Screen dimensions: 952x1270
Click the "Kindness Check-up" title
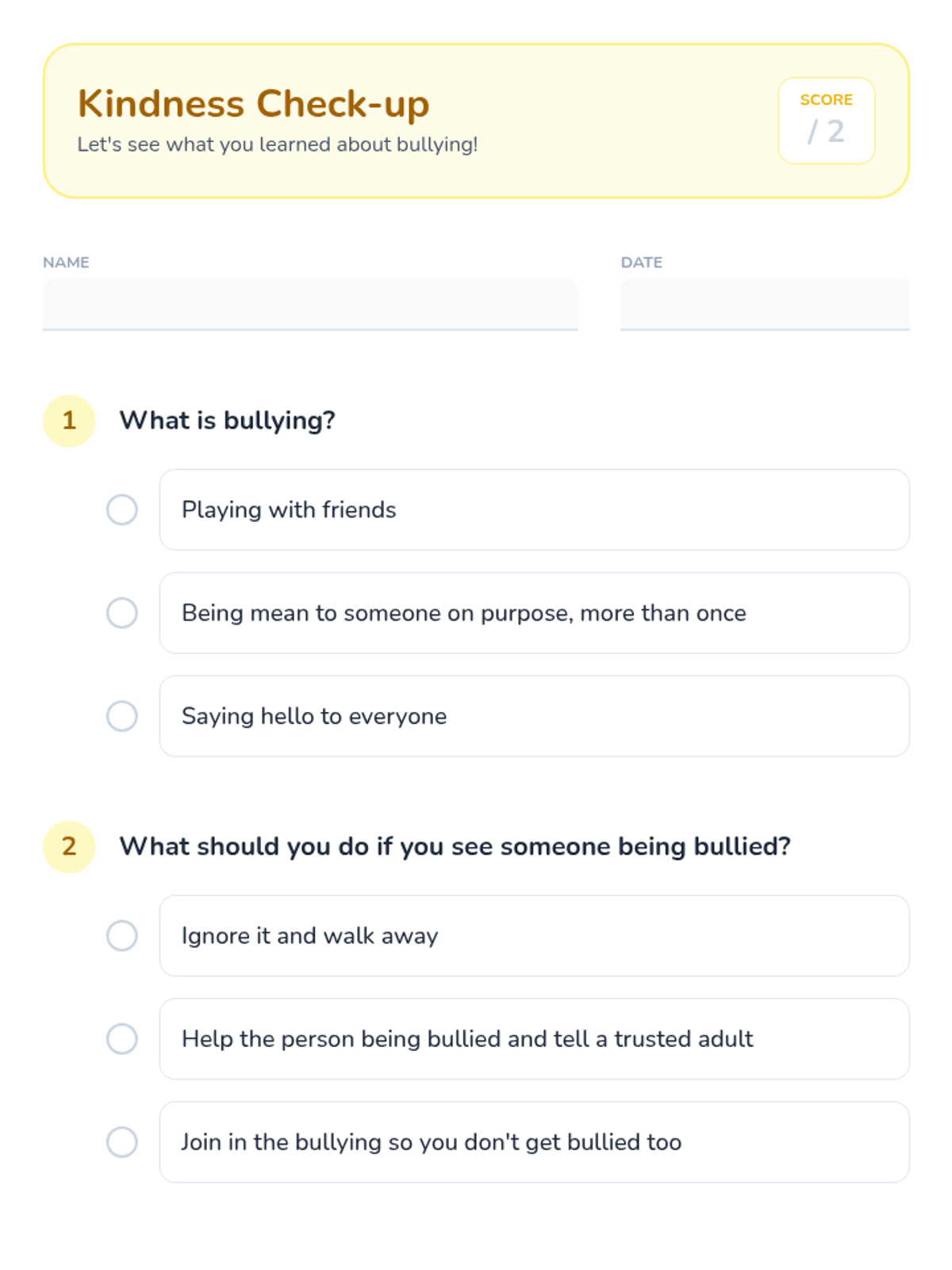pyautogui.click(x=254, y=104)
